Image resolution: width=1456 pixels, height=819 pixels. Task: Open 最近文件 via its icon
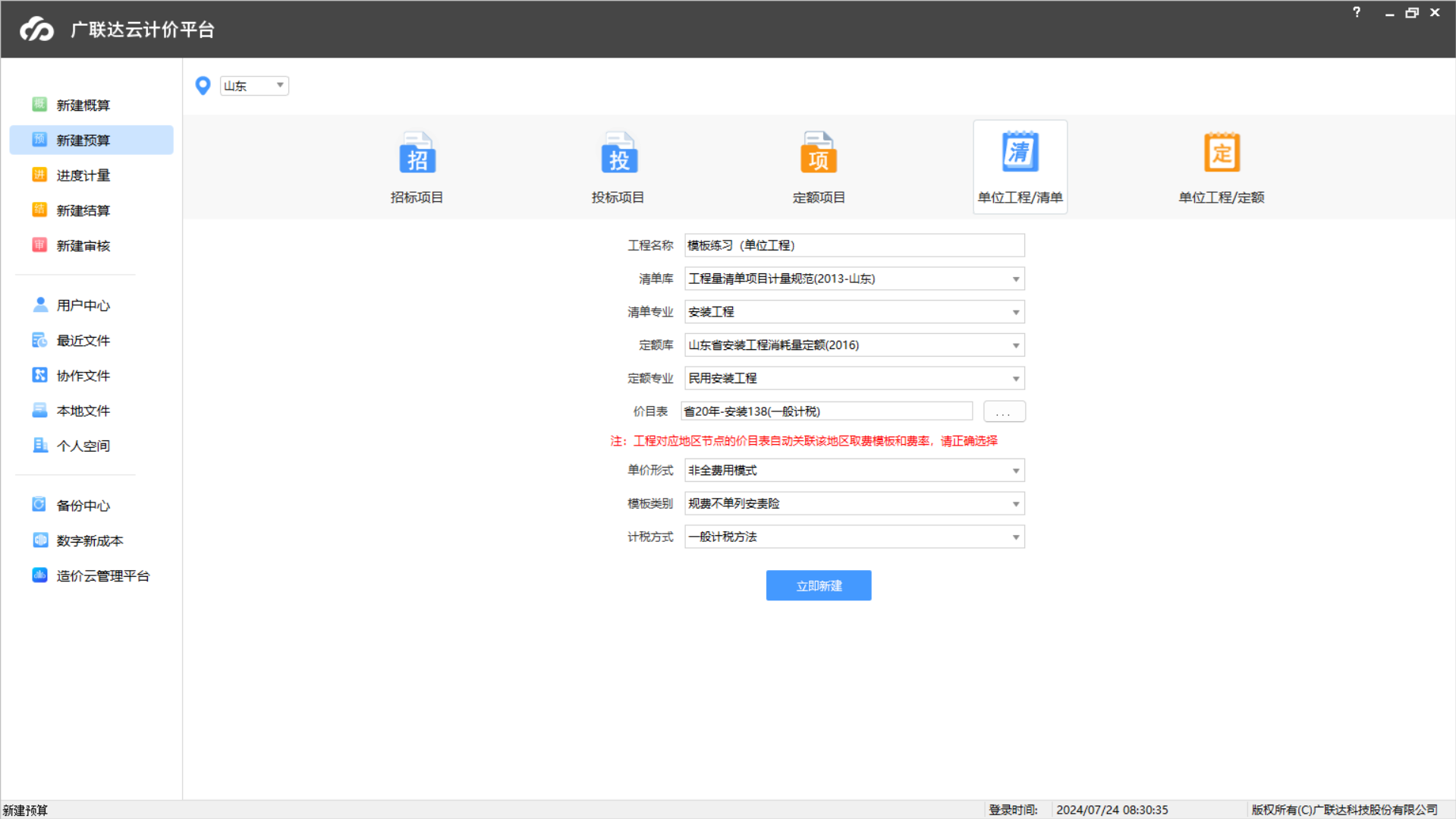coord(39,340)
